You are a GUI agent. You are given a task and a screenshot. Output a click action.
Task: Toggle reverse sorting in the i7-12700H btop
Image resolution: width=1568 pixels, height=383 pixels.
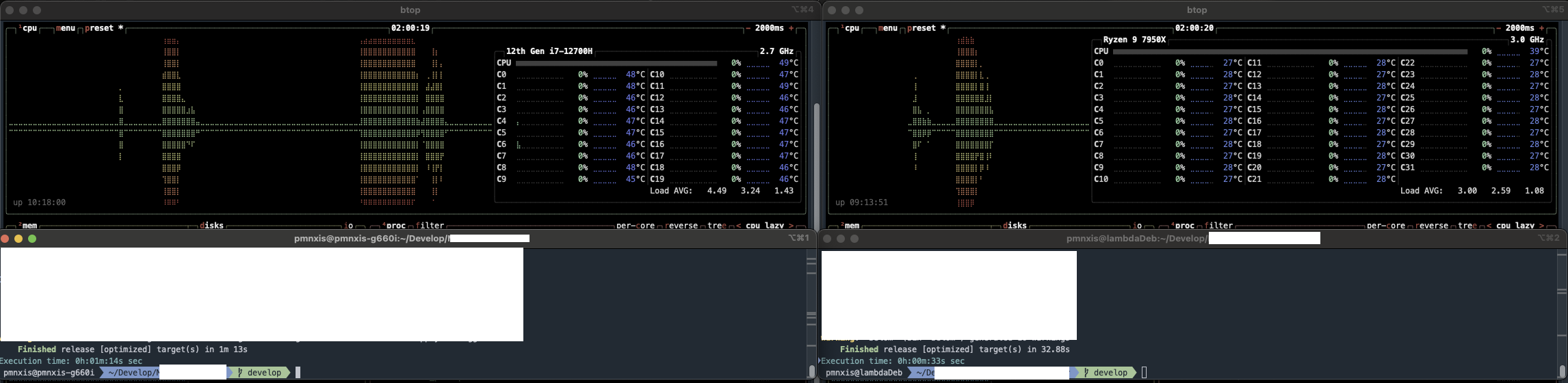[x=681, y=225]
